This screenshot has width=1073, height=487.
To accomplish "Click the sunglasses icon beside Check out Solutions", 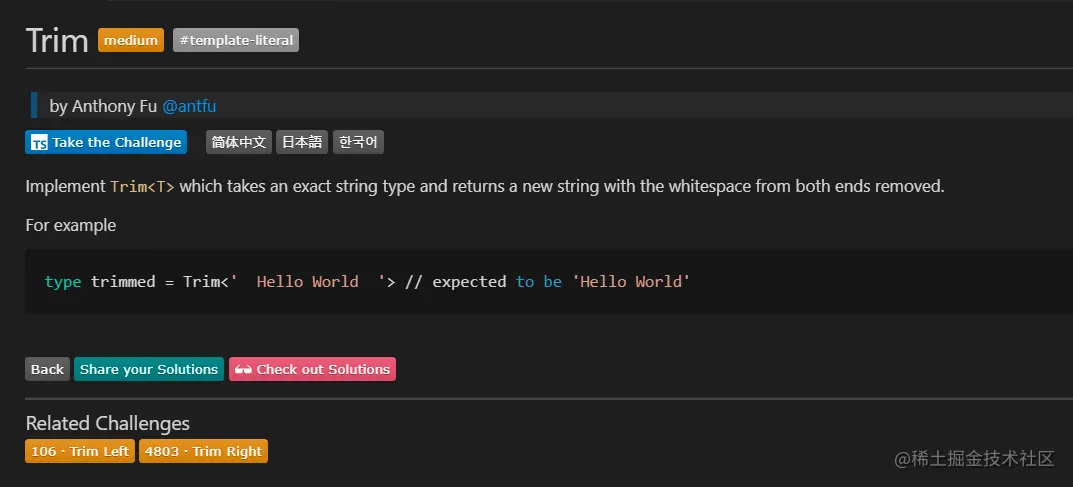I will click(x=243, y=369).
